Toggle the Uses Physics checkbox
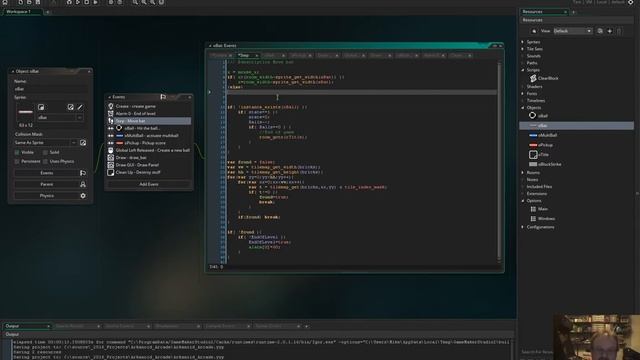 coord(45,162)
